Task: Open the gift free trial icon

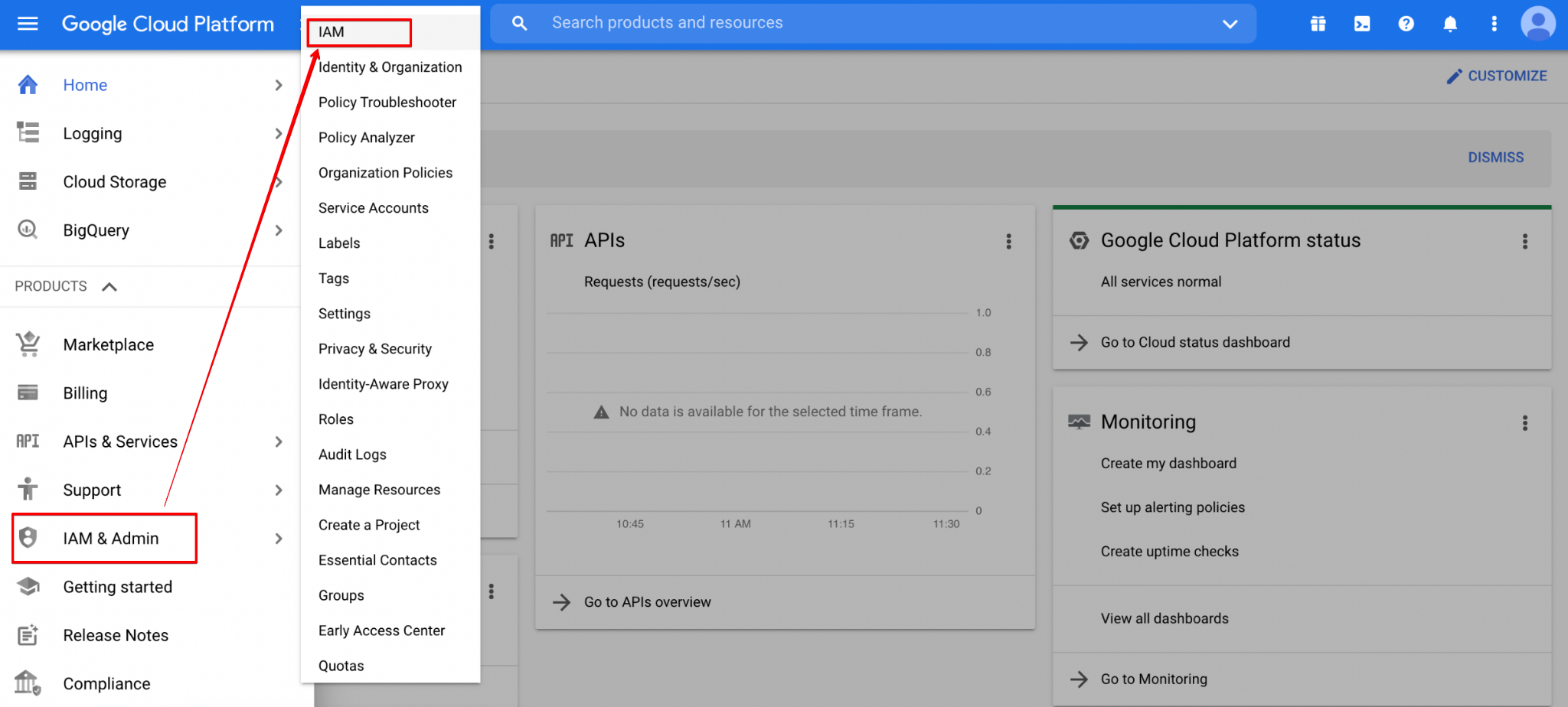Action: [1318, 24]
